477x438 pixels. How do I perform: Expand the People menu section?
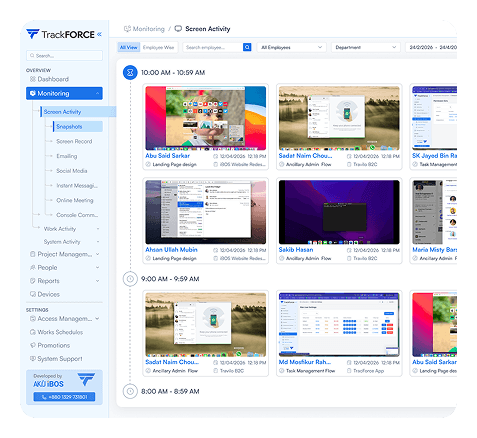tap(64, 268)
